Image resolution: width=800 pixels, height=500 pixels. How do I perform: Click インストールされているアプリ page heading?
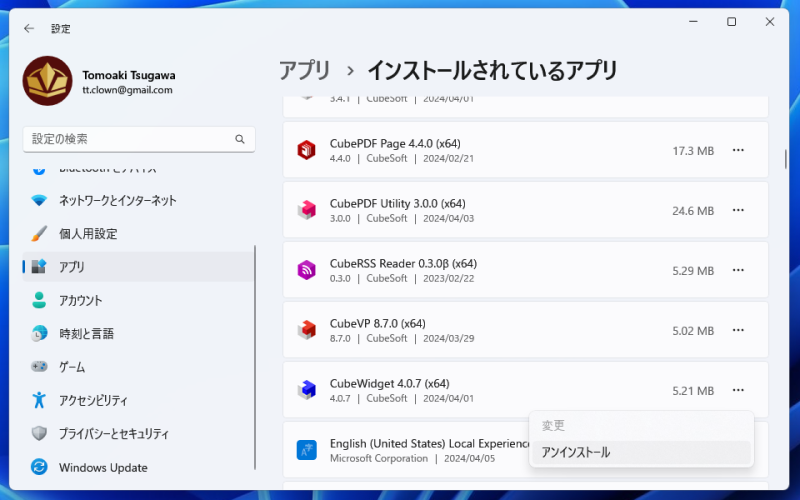point(492,70)
